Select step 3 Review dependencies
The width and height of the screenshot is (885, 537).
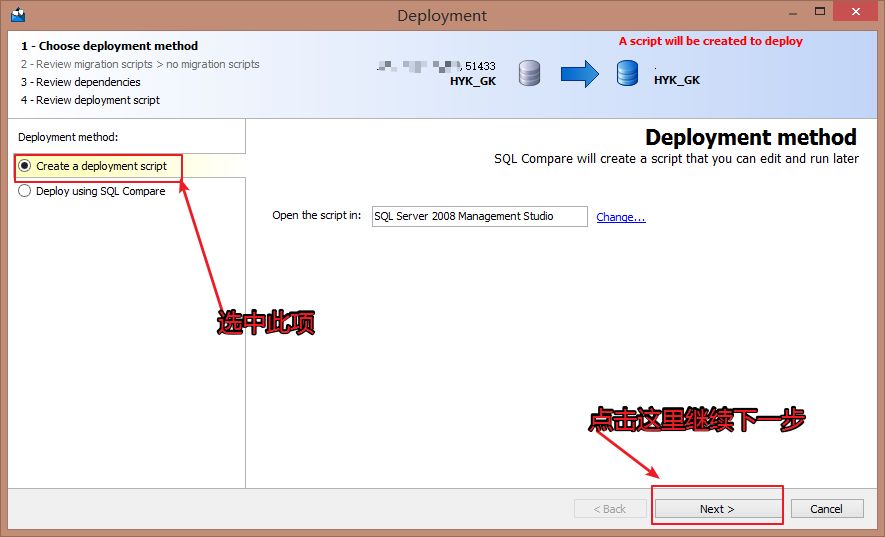[x=81, y=82]
